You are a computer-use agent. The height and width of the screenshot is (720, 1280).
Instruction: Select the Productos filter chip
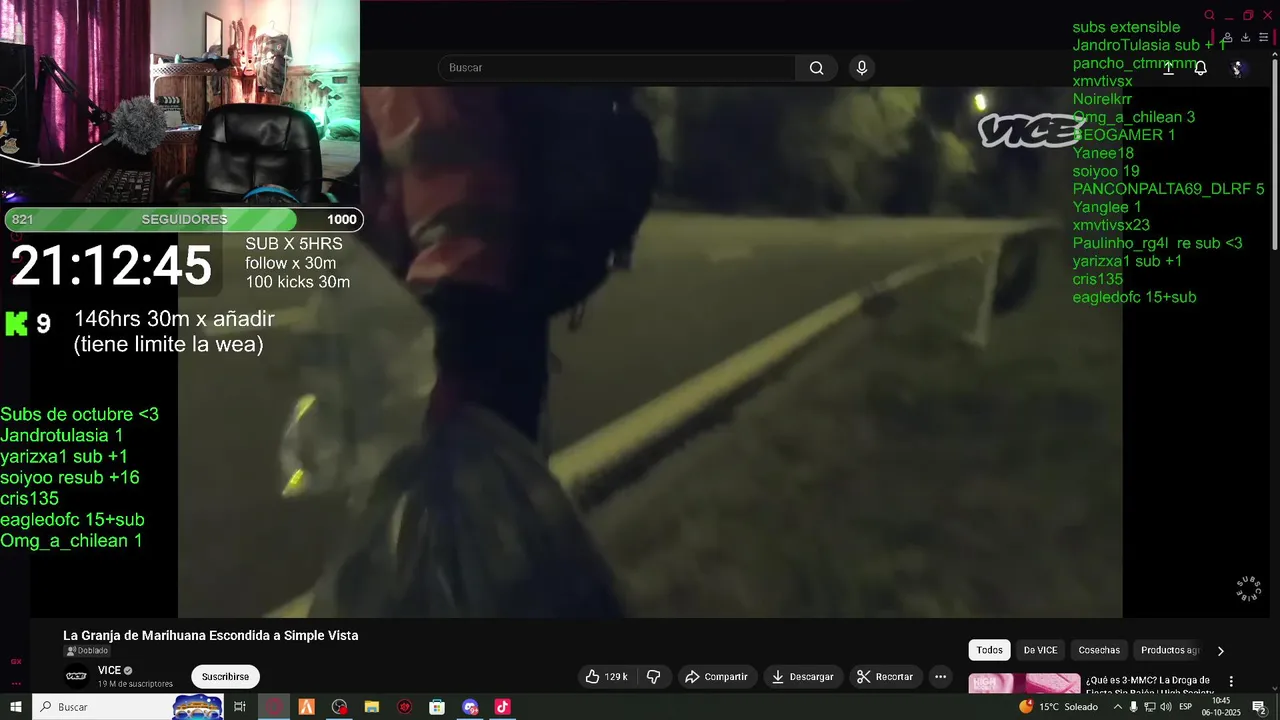click(x=1170, y=650)
